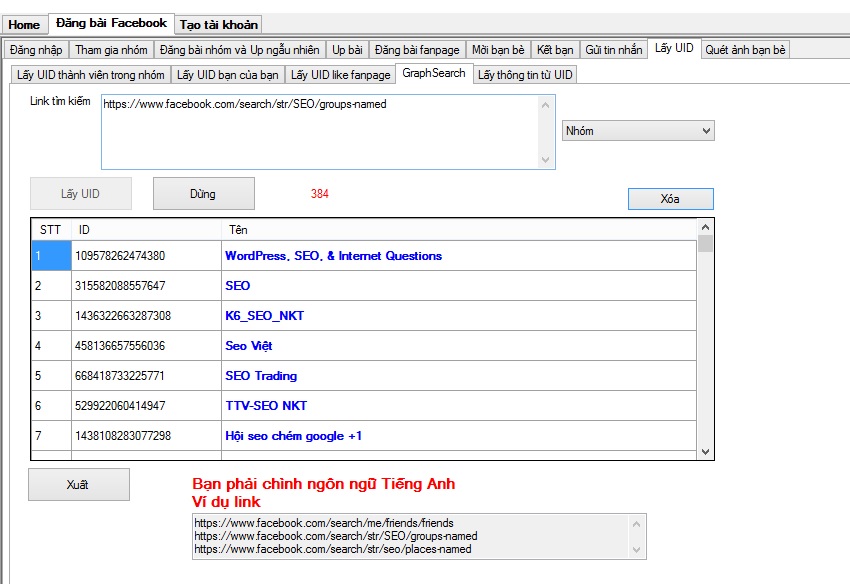Open Lấy thông tin từ UID subtab

pyautogui.click(x=525, y=75)
